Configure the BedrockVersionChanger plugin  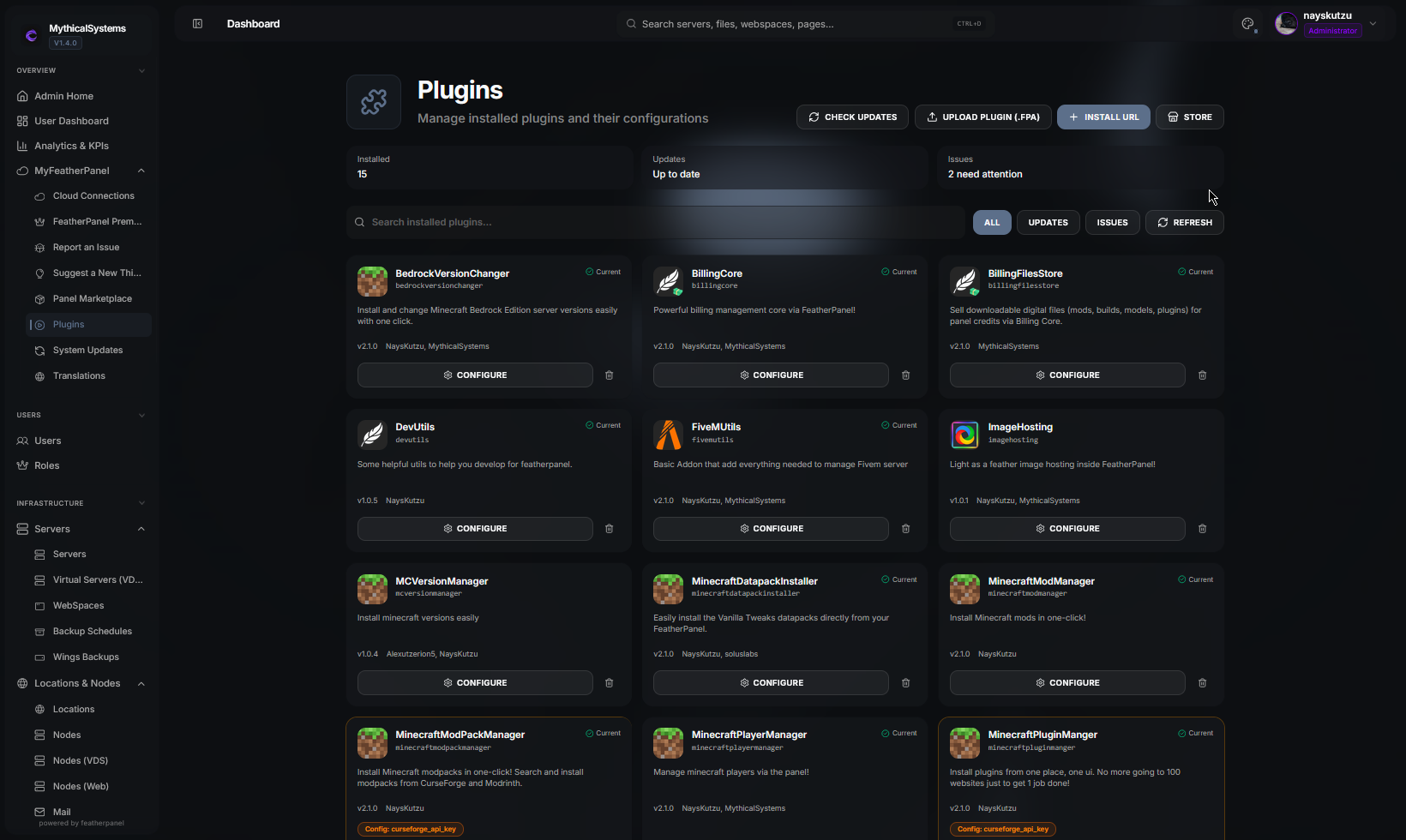pos(475,375)
